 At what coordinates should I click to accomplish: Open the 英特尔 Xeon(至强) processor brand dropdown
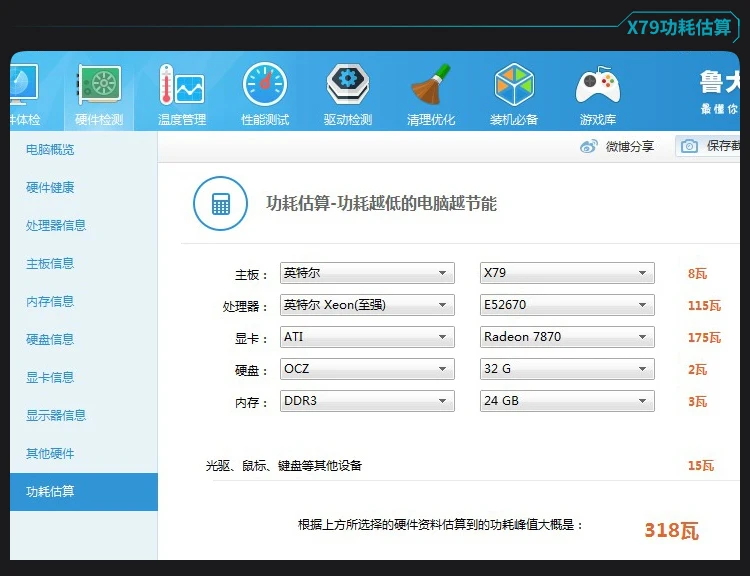(367, 305)
